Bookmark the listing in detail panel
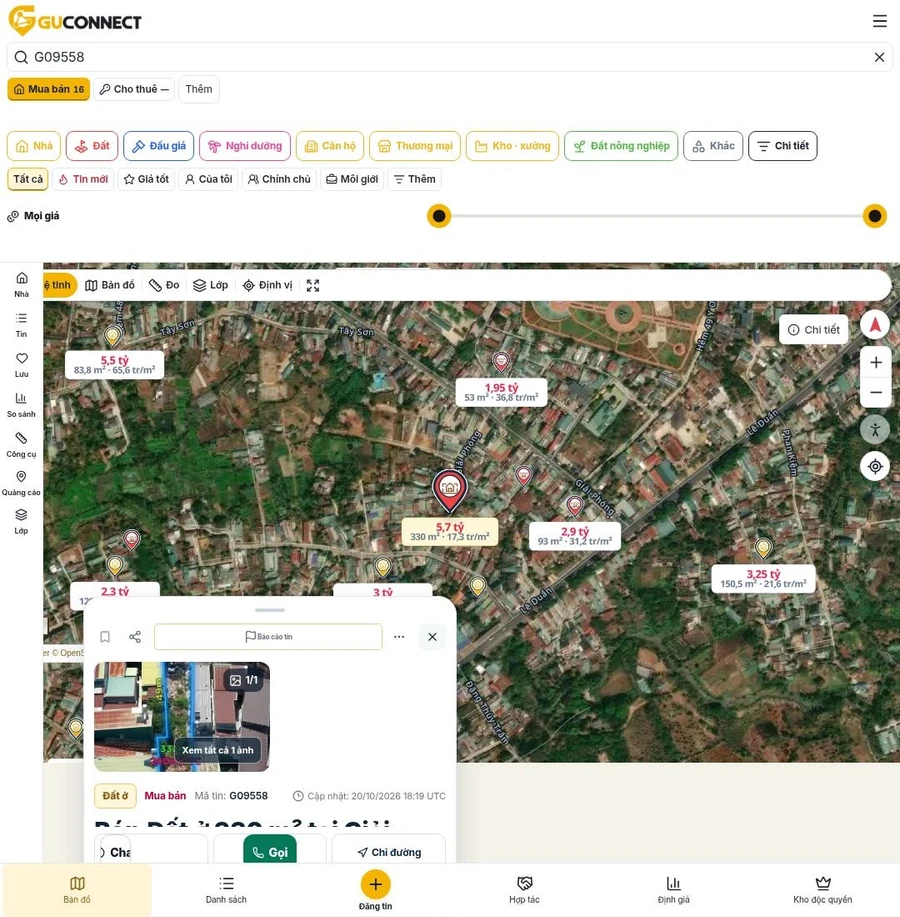Screen dimensions: 900x917 [105, 637]
